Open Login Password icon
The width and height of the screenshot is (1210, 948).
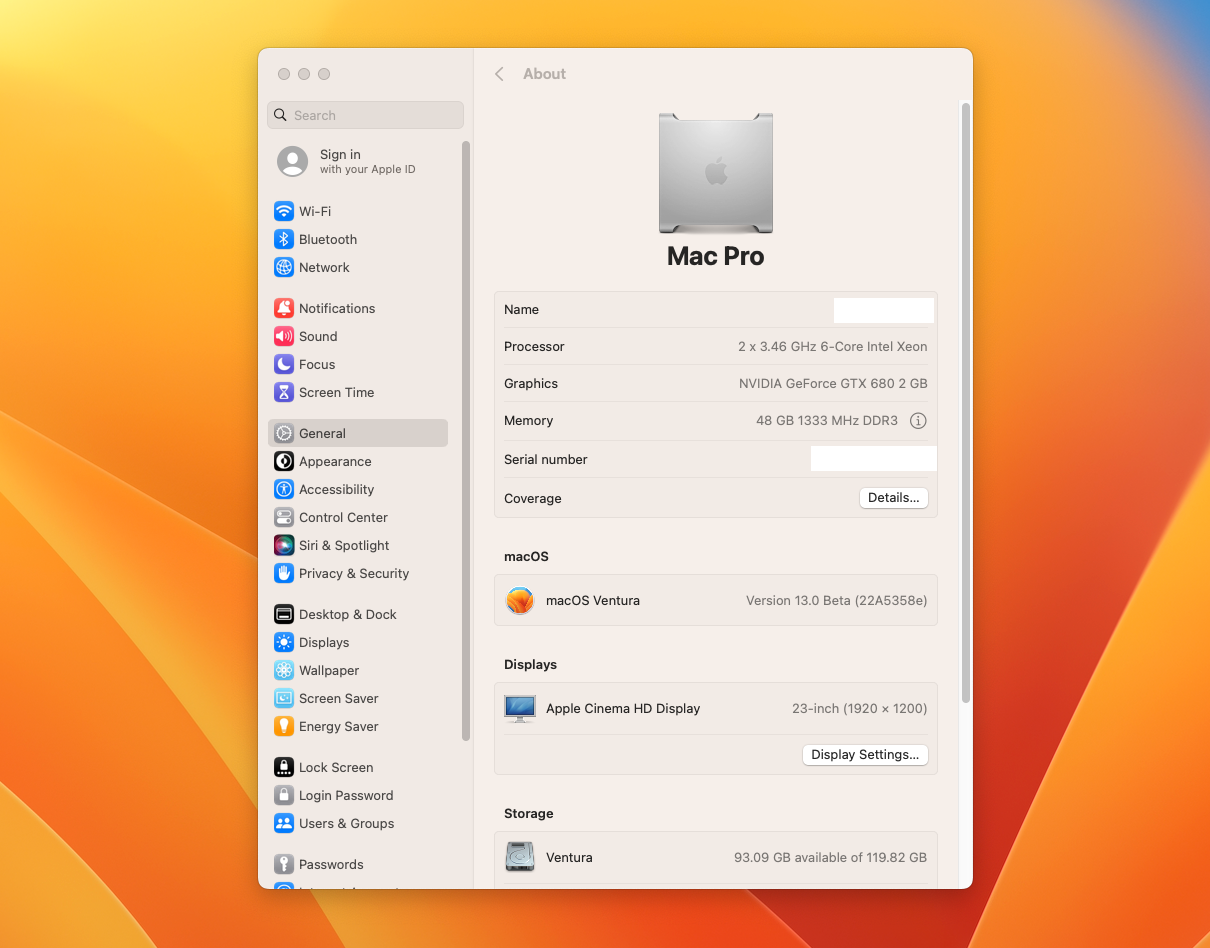pos(284,795)
